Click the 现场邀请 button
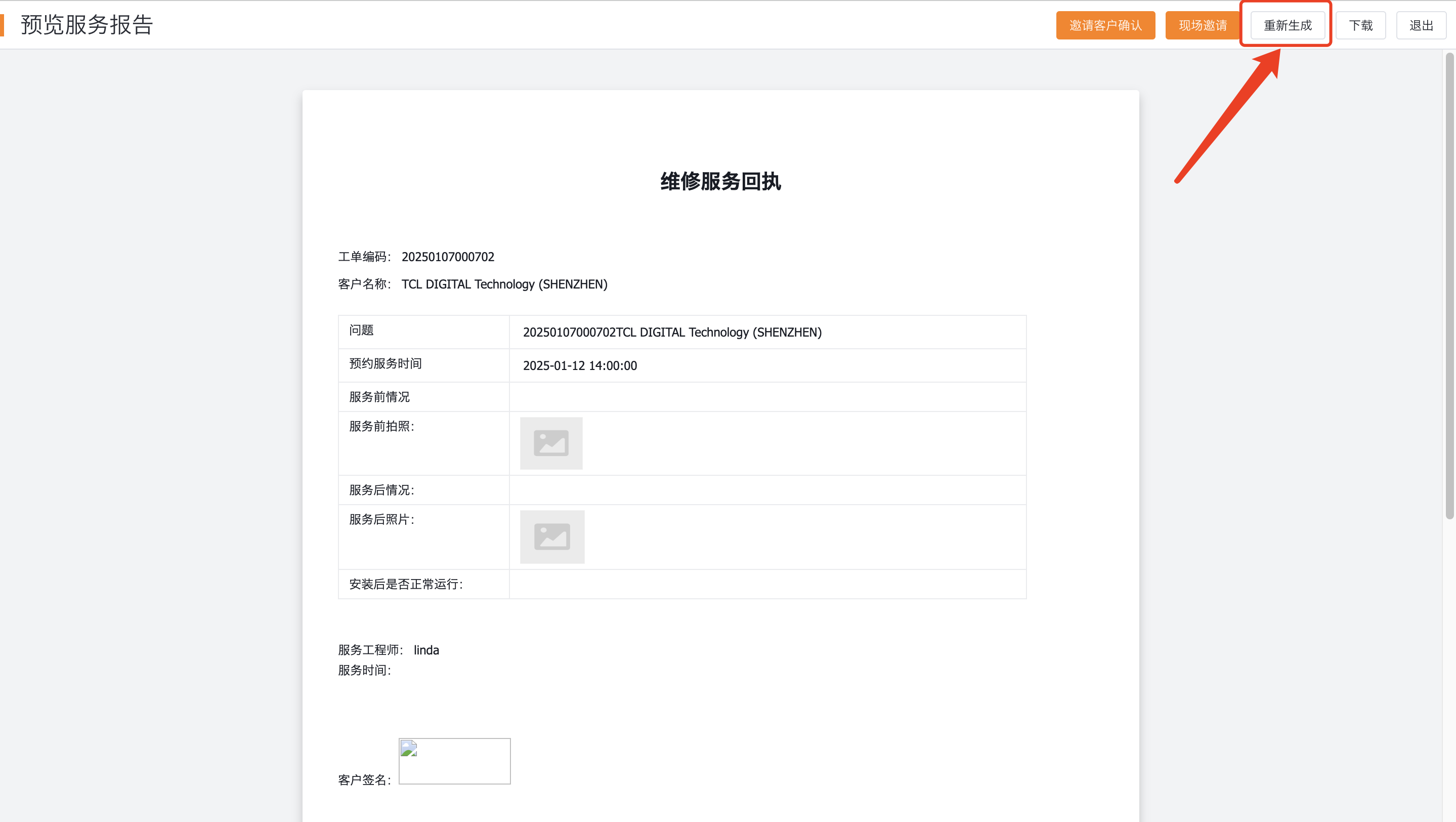 point(1202,25)
